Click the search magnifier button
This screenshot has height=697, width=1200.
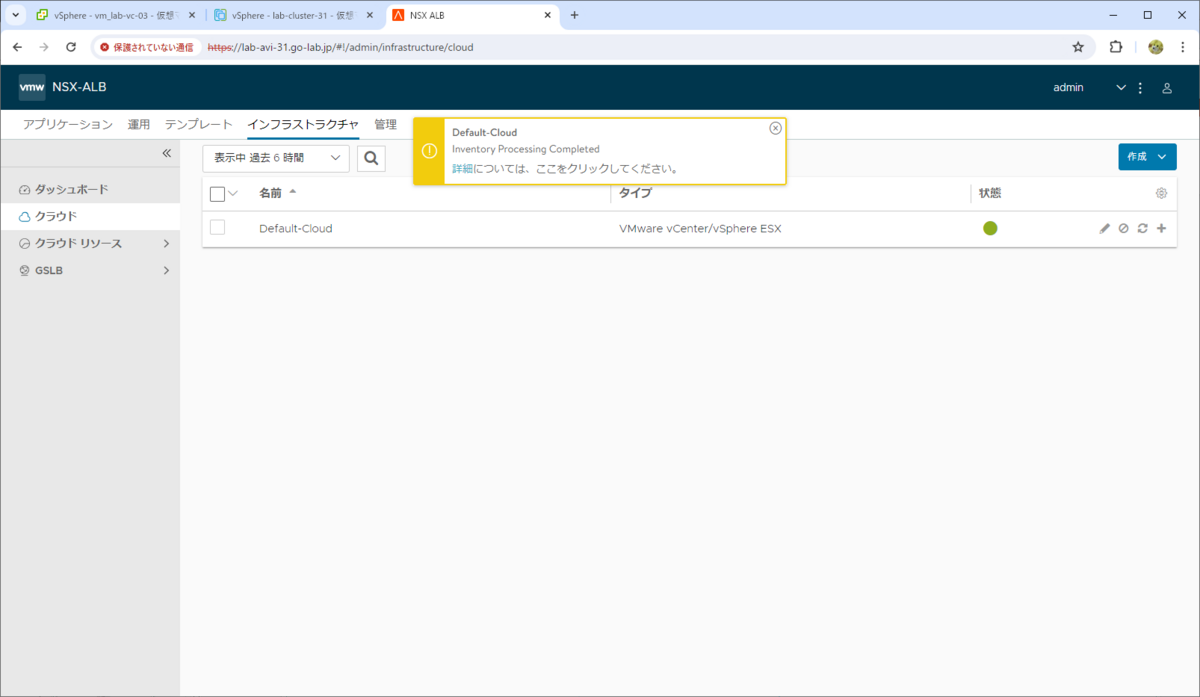[371, 158]
